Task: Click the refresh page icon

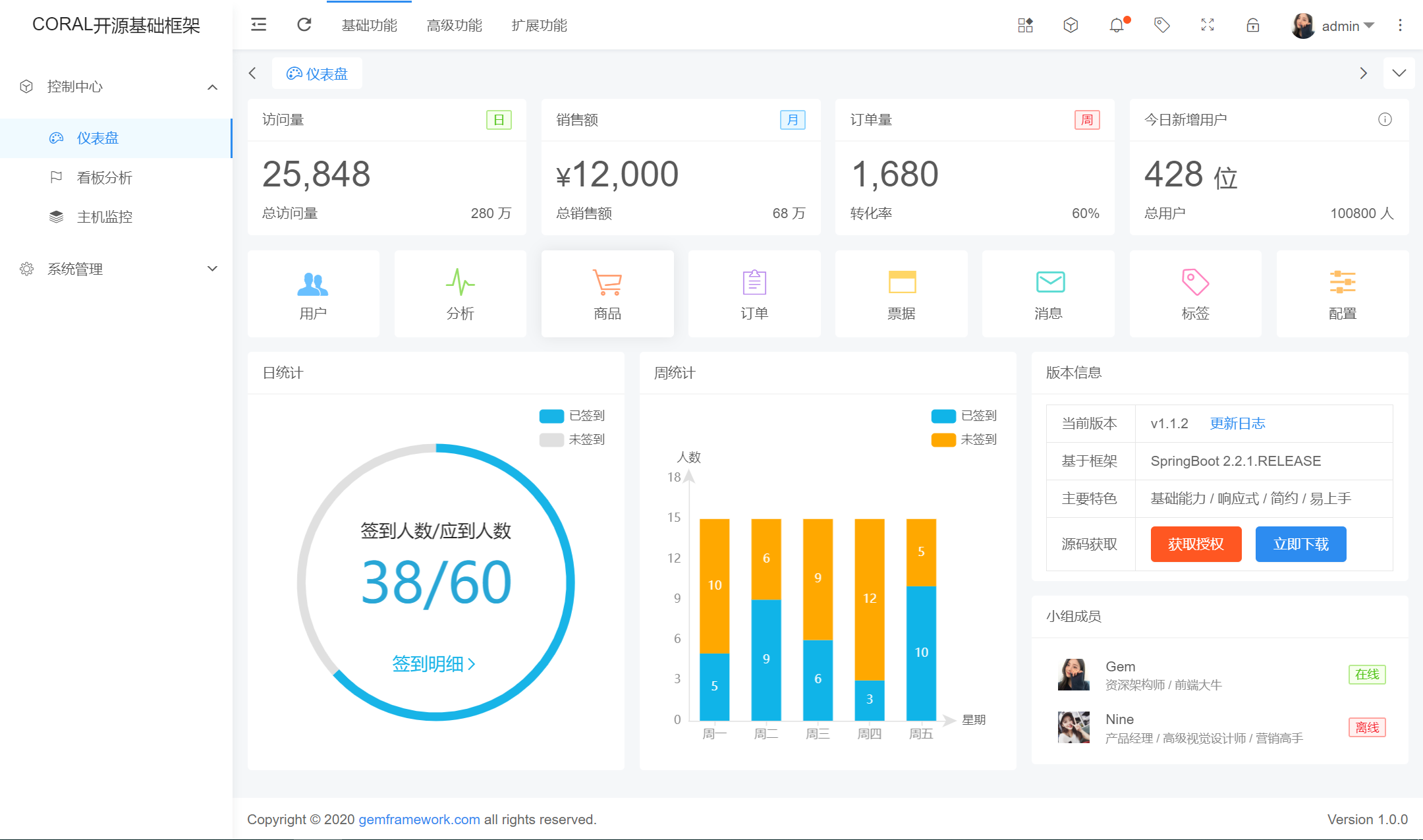Action: coord(304,25)
